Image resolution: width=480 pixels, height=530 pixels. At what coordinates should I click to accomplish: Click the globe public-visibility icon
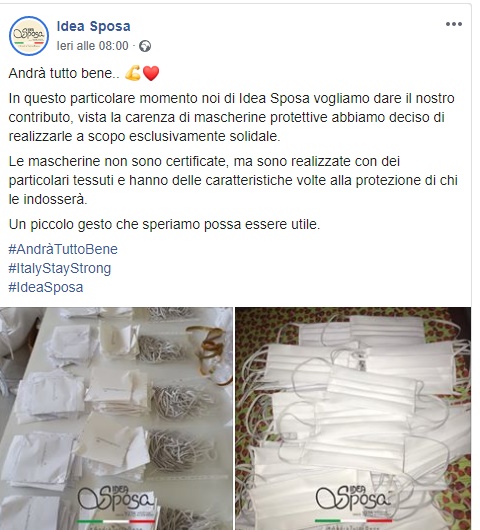pos(145,46)
